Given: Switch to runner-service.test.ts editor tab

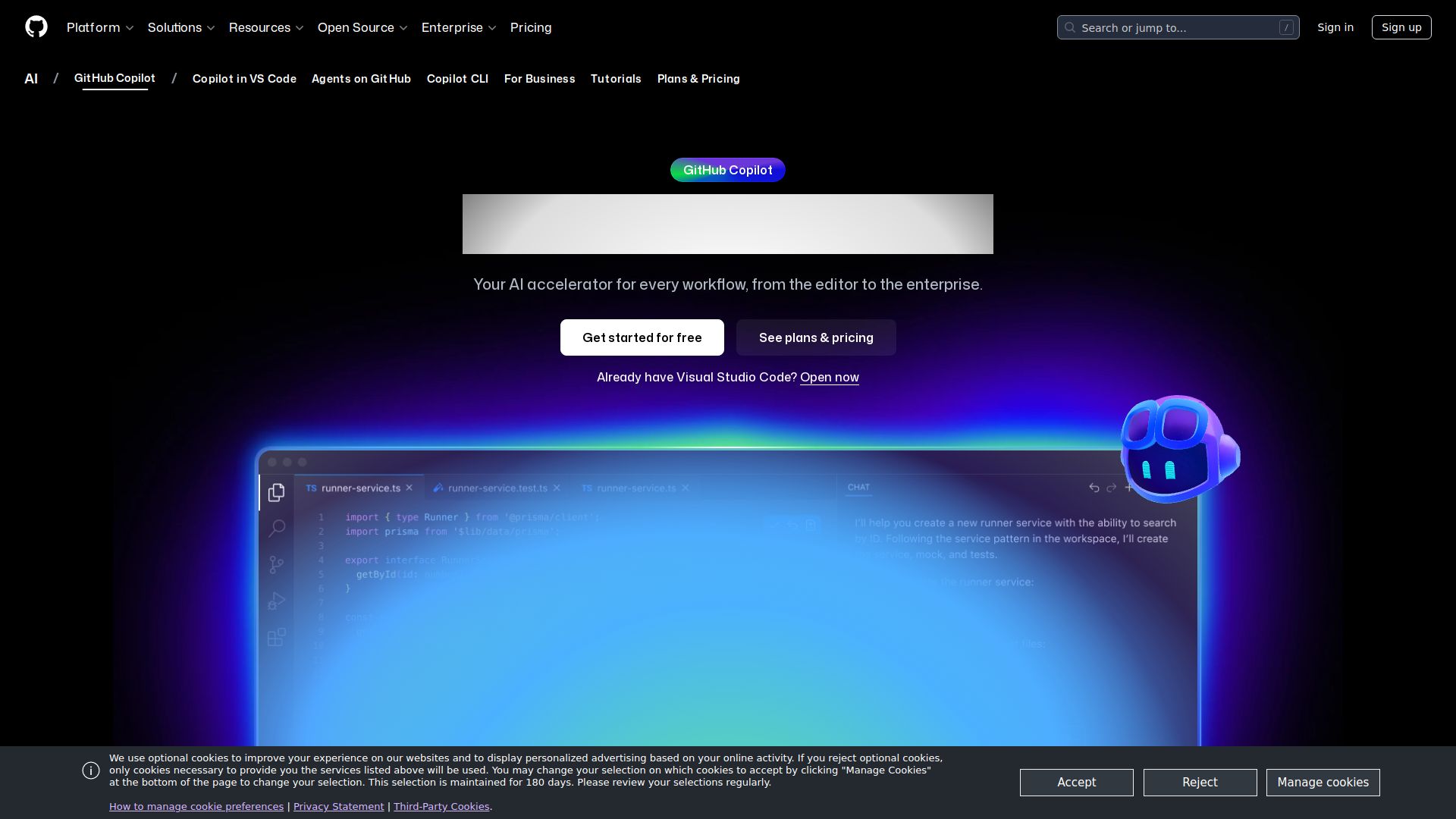Looking at the screenshot, I should point(497,488).
